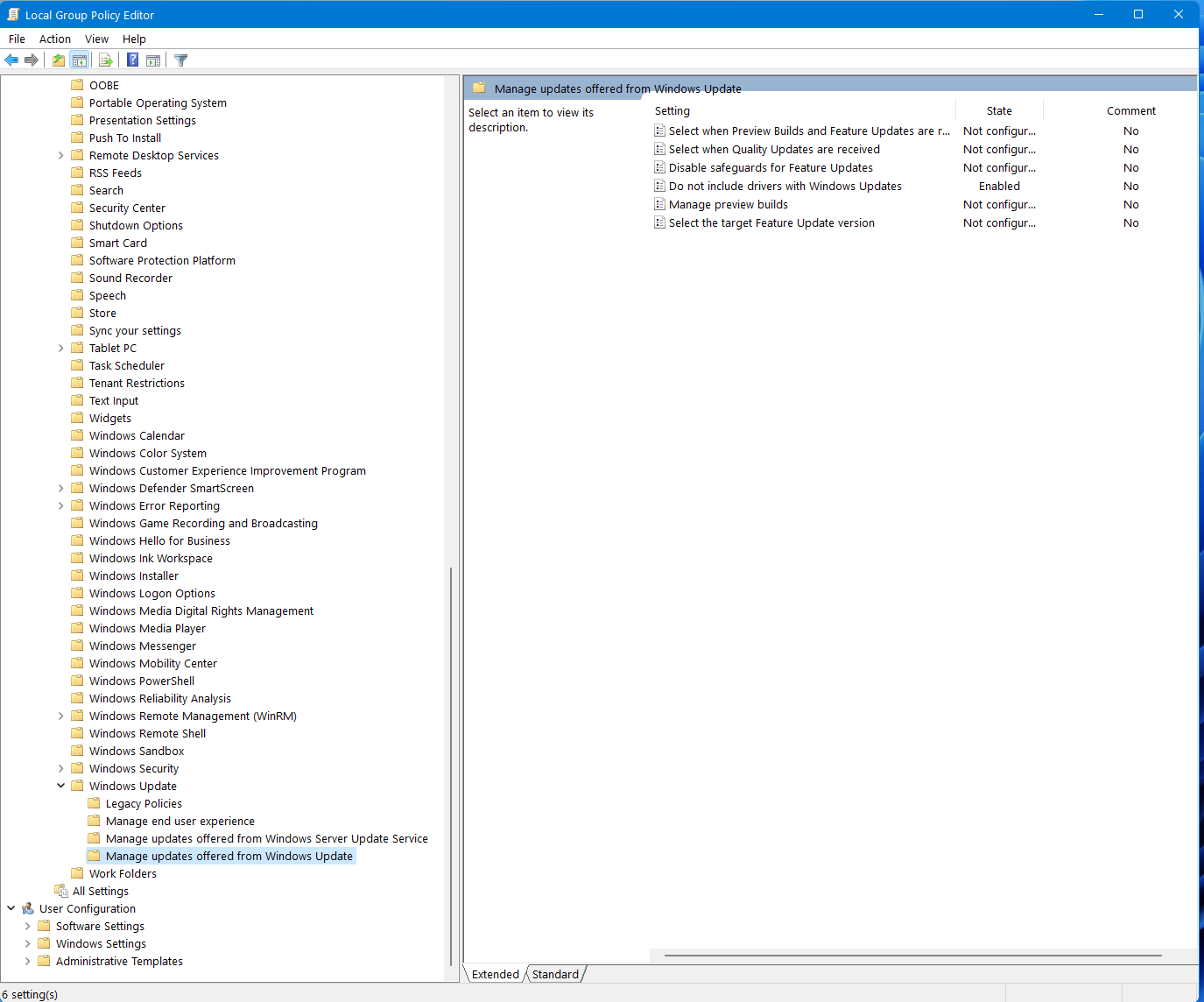Switch to the Standard tab
1204x1002 pixels.
tap(555, 974)
